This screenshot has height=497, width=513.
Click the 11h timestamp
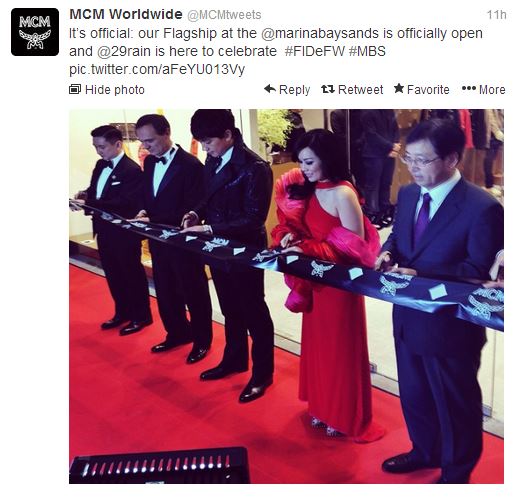coord(496,15)
